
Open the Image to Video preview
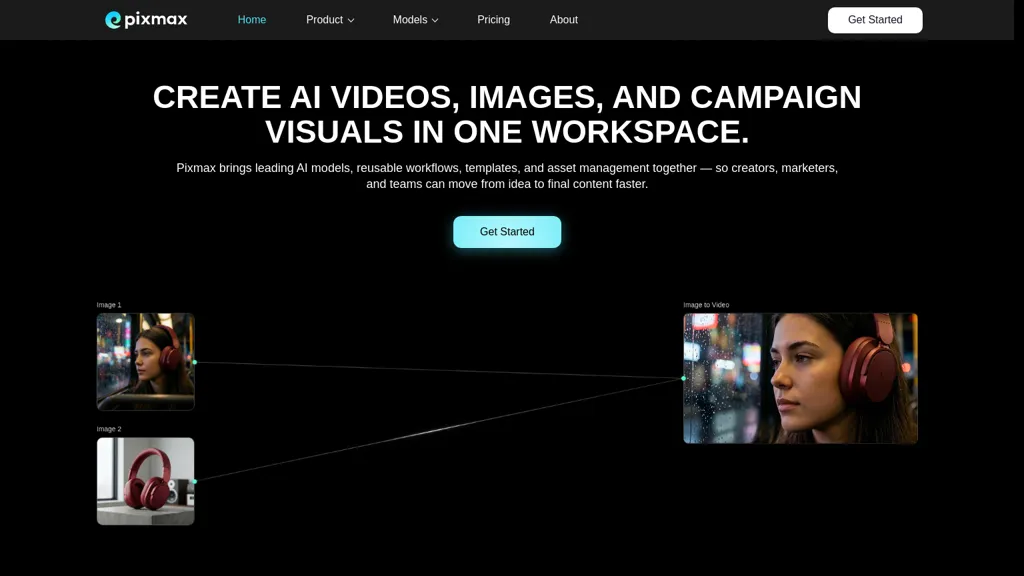pyautogui.click(x=801, y=378)
